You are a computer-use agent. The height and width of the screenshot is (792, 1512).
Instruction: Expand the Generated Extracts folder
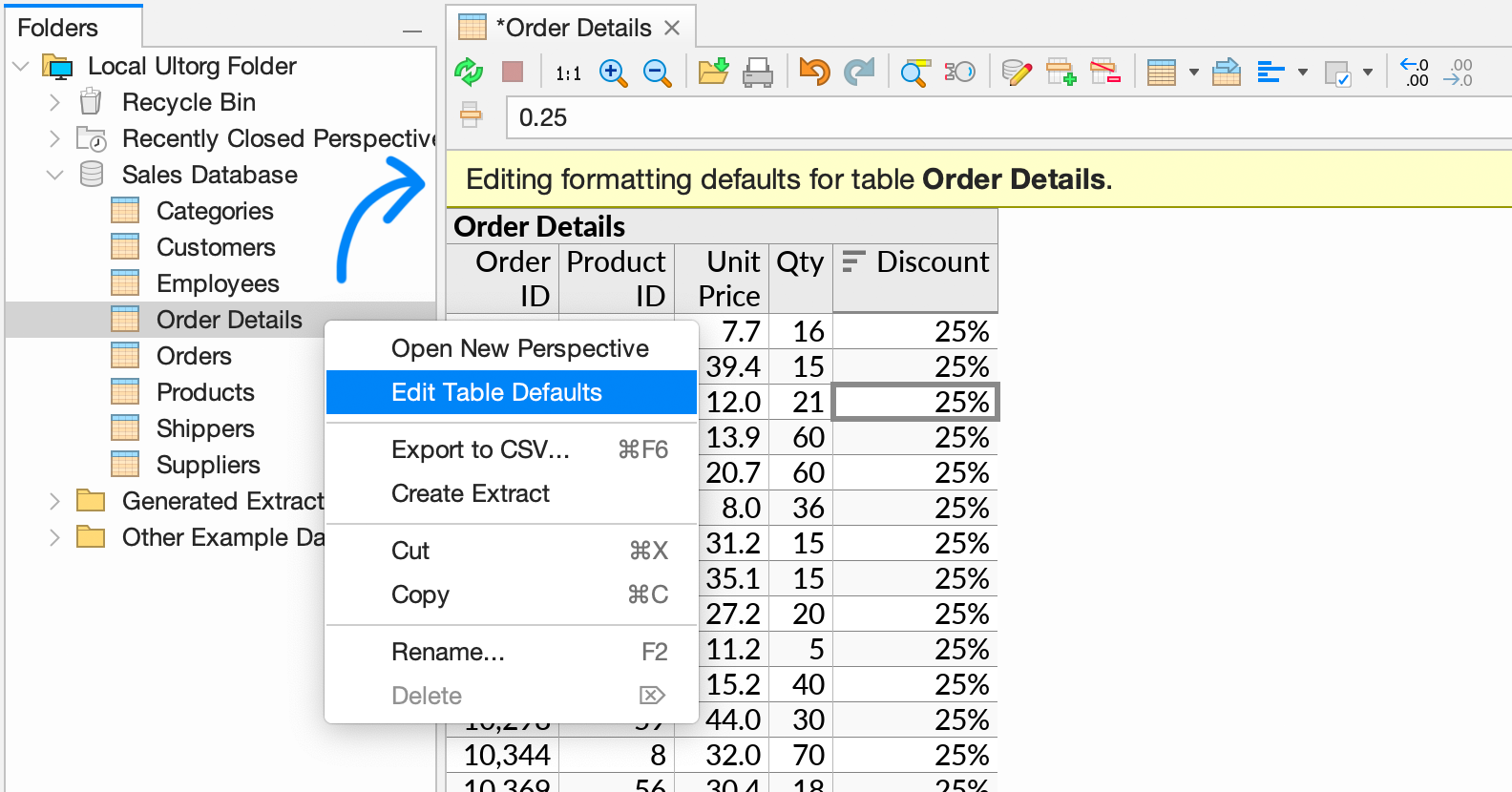coord(54,501)
